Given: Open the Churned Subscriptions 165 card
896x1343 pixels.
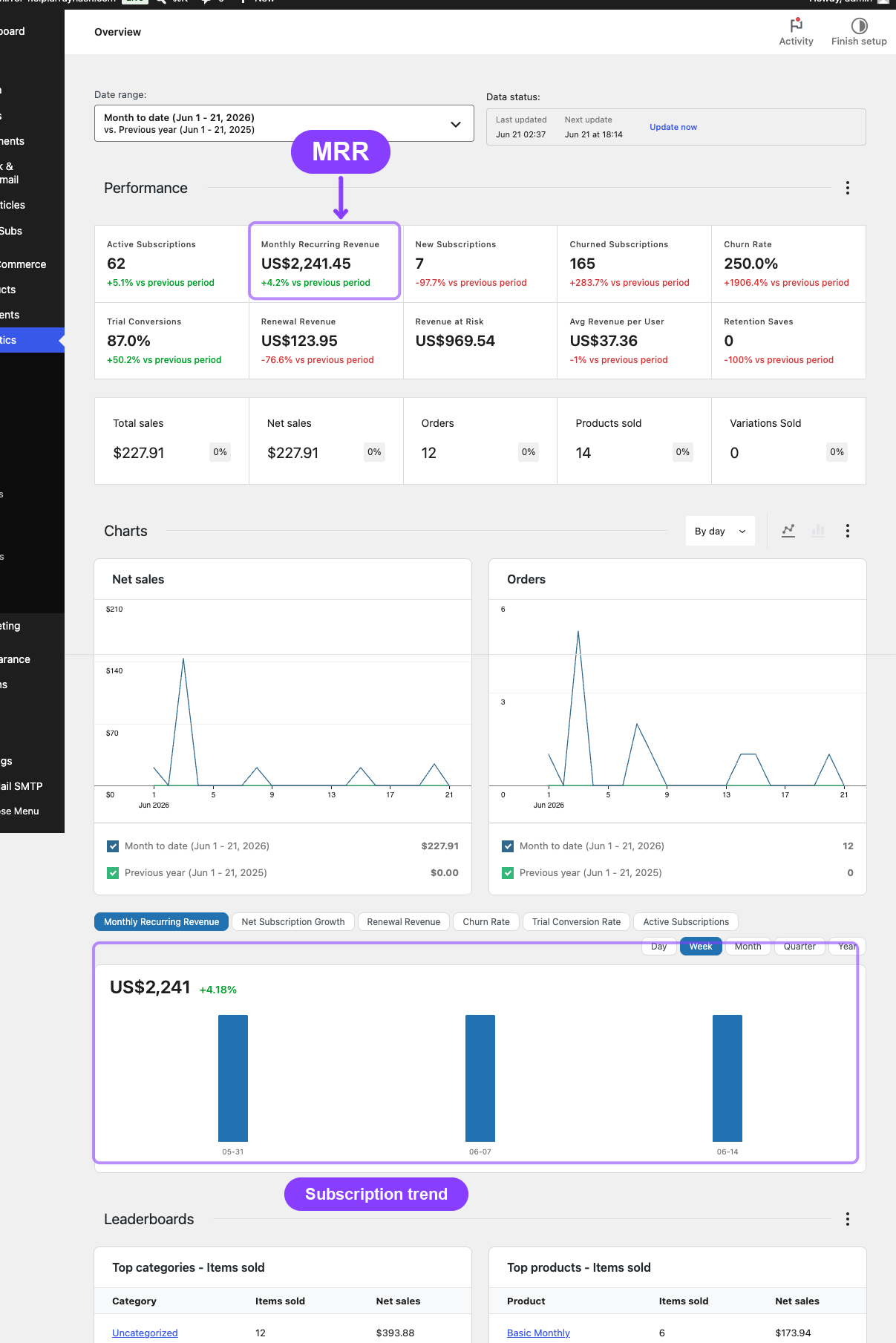Looking at the screenshot, I should click(634, 264).
